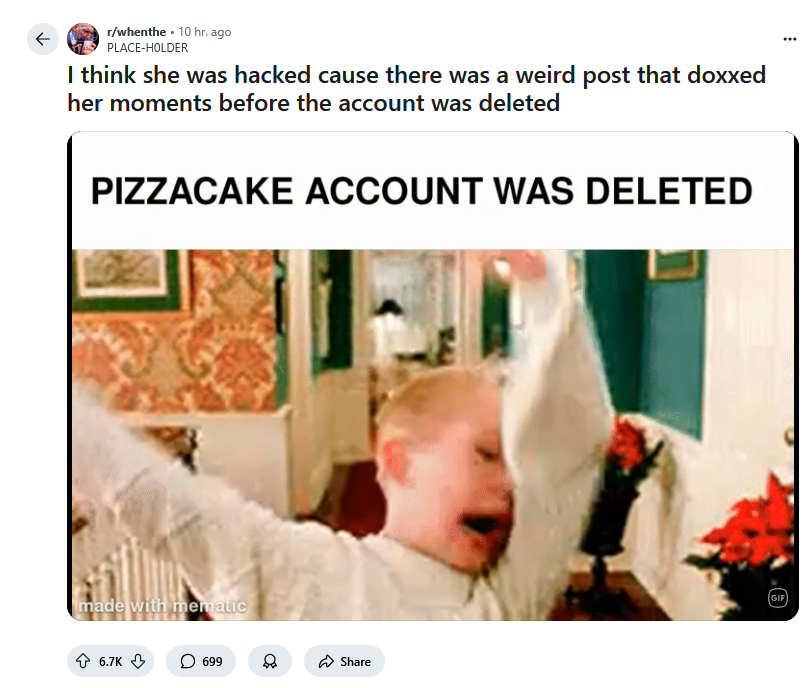
Task: Click the made with mematic watermark
Action: tap(162, 606)
